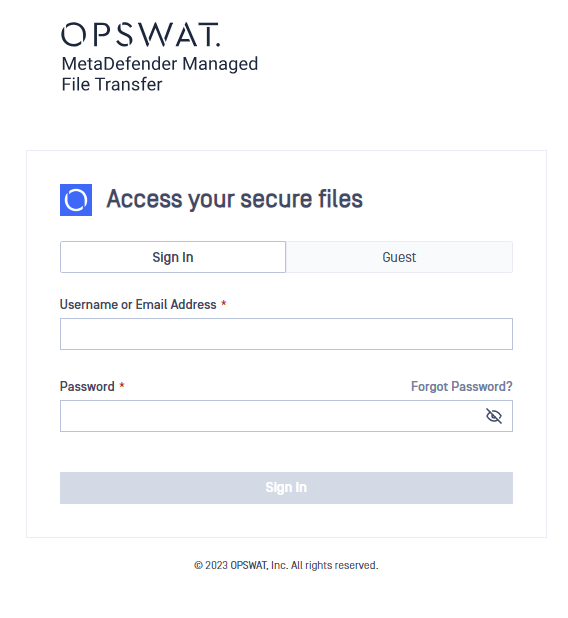Switch to the Guest tab
This screenshot has height=618, width=568.
tap(399, 257)
